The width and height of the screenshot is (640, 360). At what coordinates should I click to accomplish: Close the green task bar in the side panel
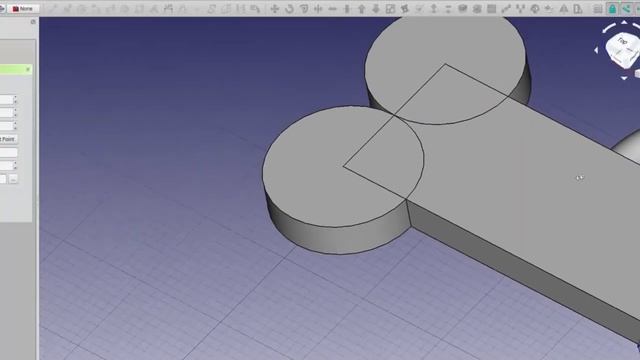[28, 69]
